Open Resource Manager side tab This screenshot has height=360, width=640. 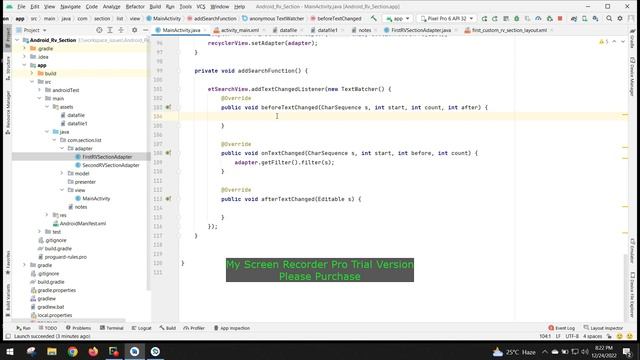coord(8,112)
